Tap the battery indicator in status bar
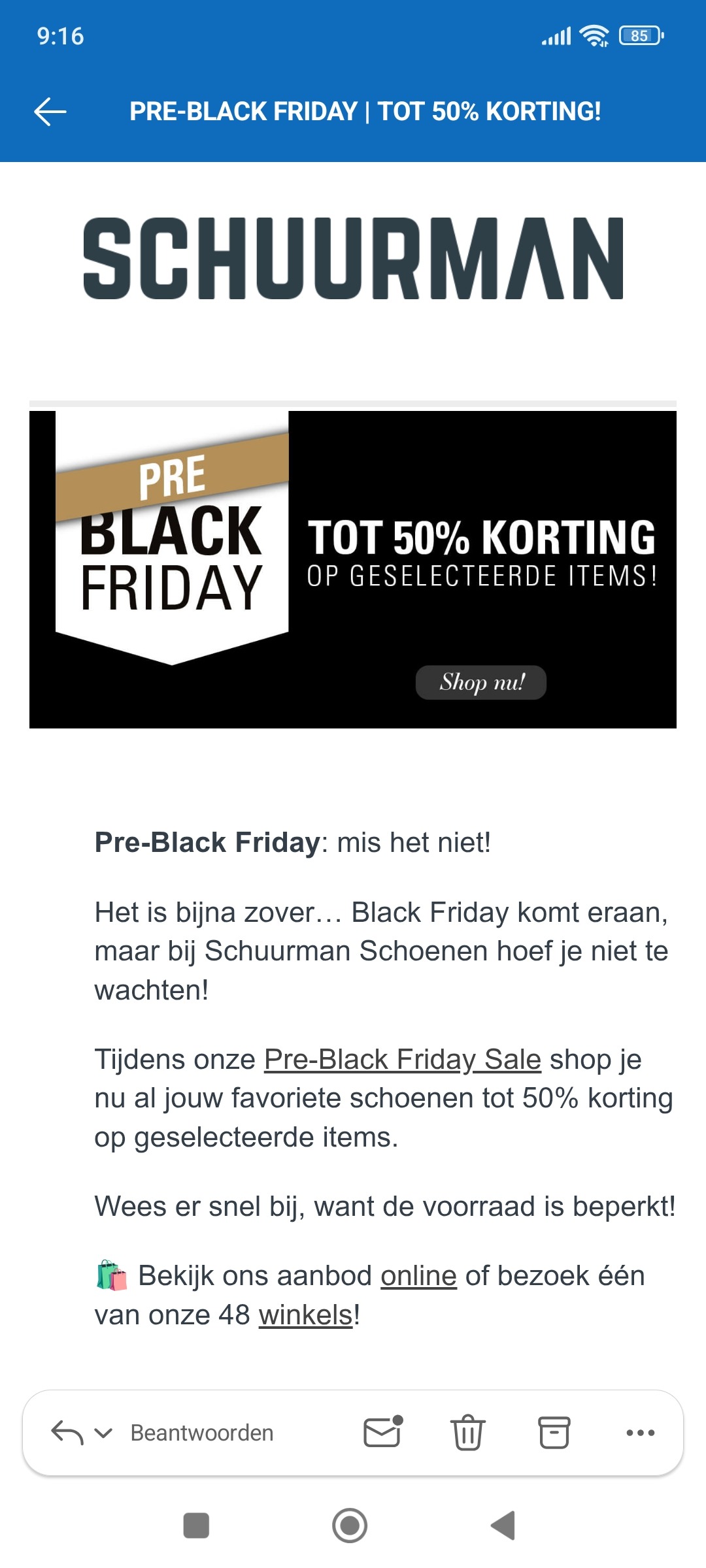Image resolution: width=706 pixels, height=1568 pixels. point(637,36)
